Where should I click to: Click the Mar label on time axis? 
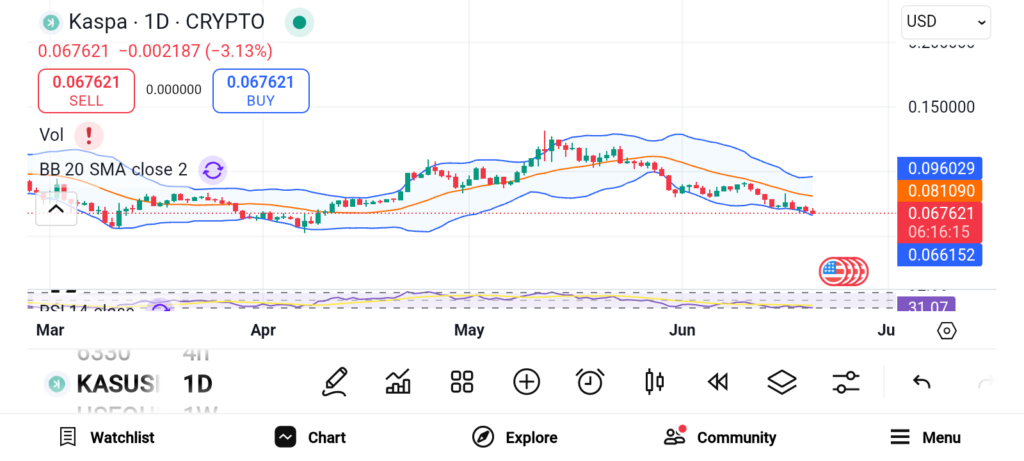(x=50, y=330)
